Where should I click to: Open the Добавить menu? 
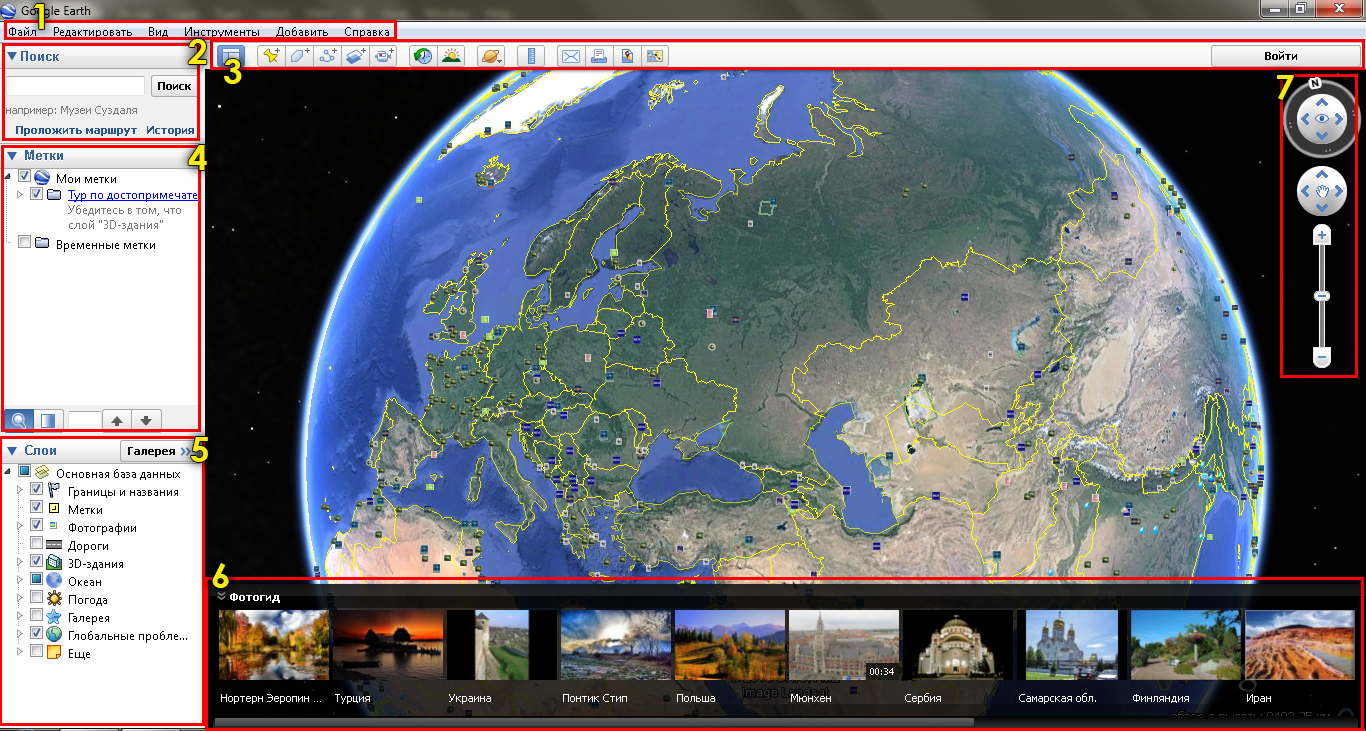[x=302, y=32]
